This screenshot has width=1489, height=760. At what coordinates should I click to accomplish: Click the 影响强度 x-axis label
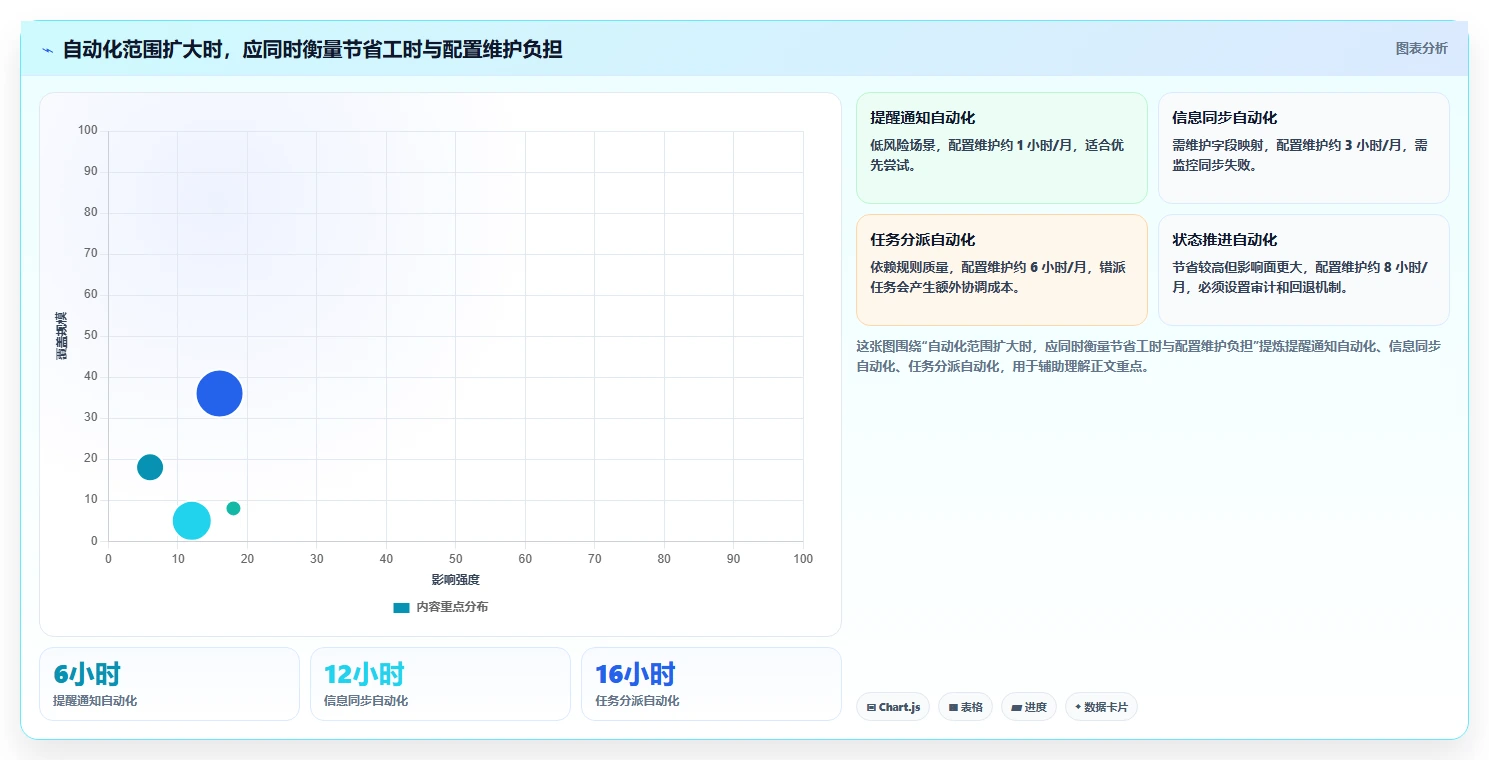tap(456, 580)
